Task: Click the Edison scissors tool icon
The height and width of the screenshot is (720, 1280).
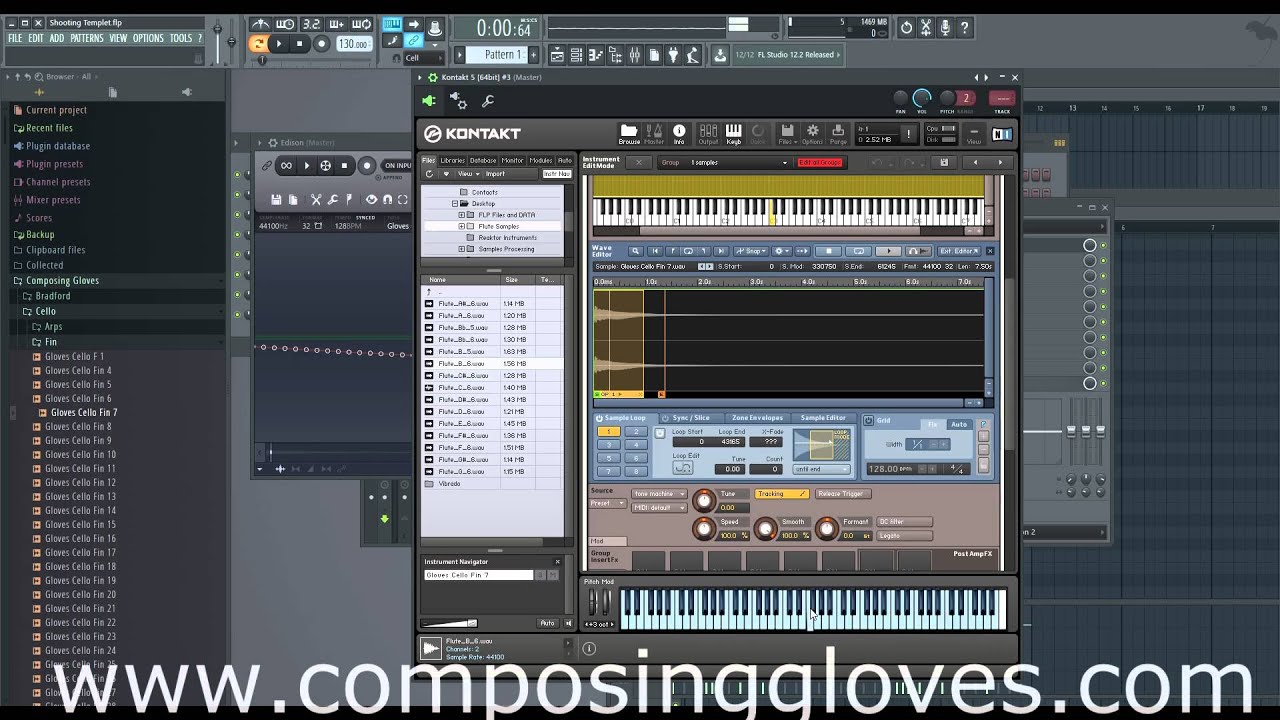Action: pos(316,199)
